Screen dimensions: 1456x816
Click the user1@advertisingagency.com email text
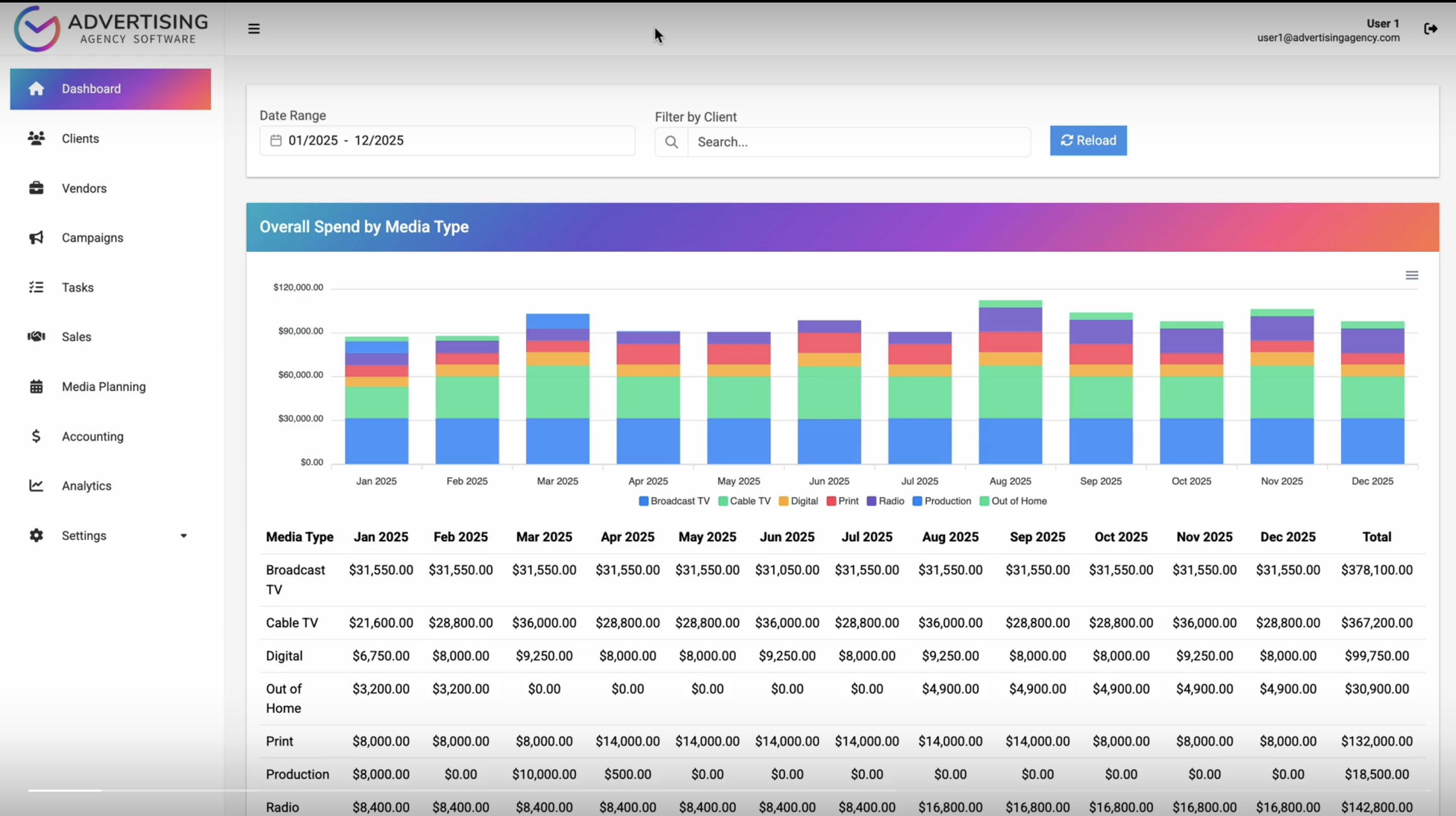1328,38
